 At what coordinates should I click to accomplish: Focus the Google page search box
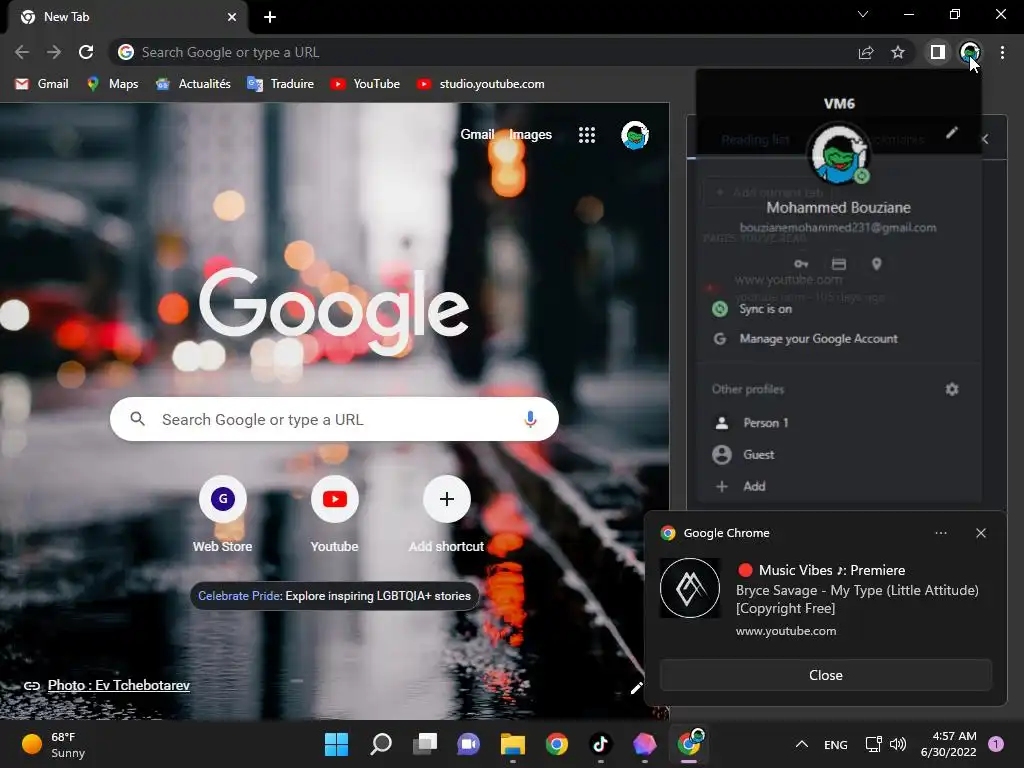point(334,419)
